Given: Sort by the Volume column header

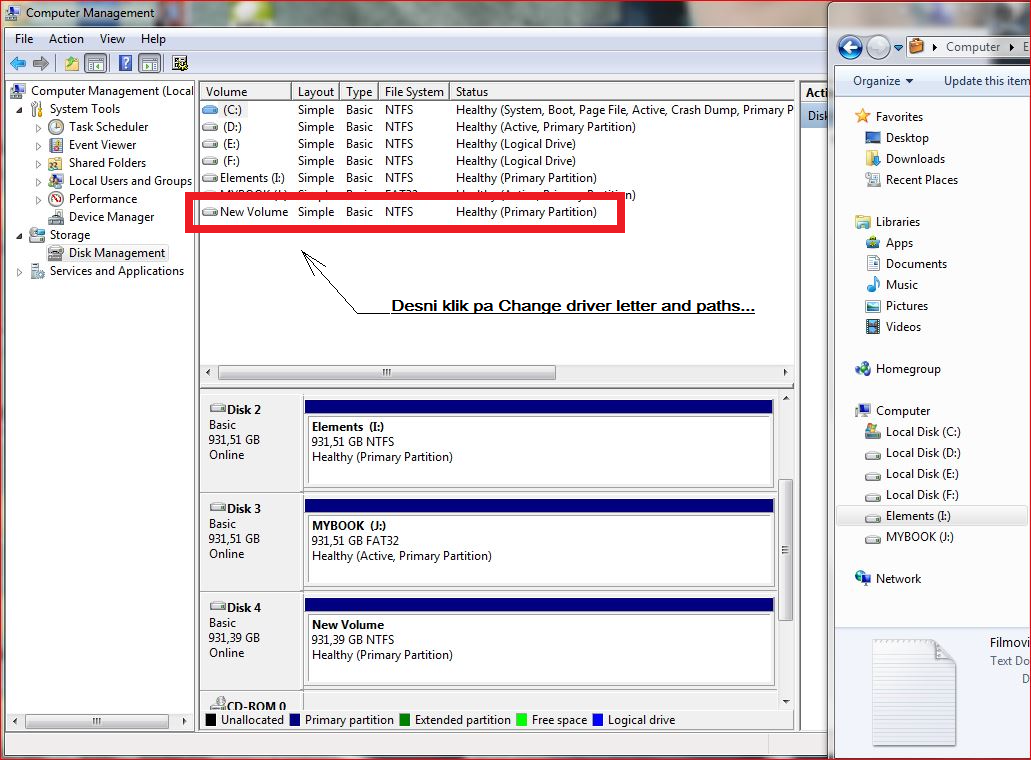Looking at the screenshot, I should point(245,91).
